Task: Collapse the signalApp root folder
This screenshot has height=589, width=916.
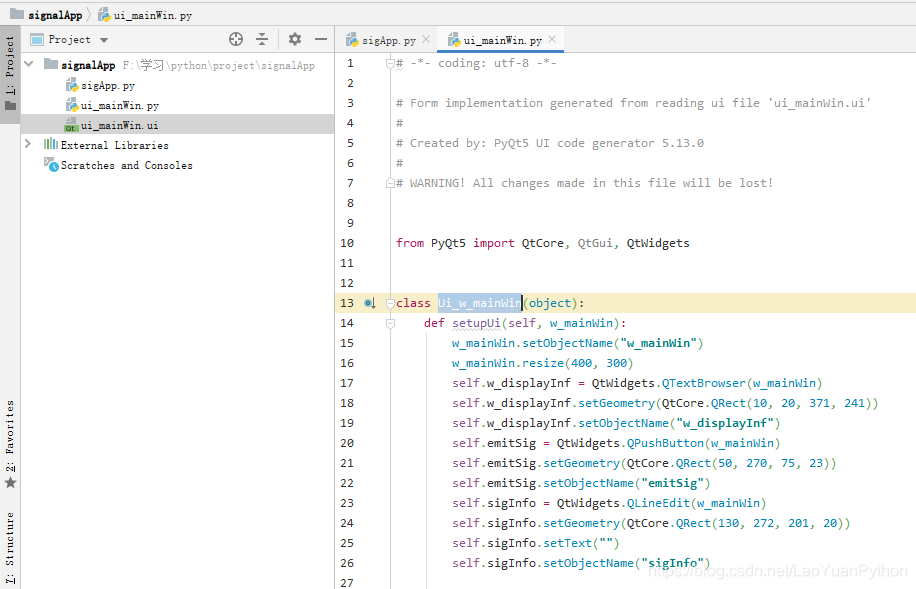Action: tap(29, 64)
